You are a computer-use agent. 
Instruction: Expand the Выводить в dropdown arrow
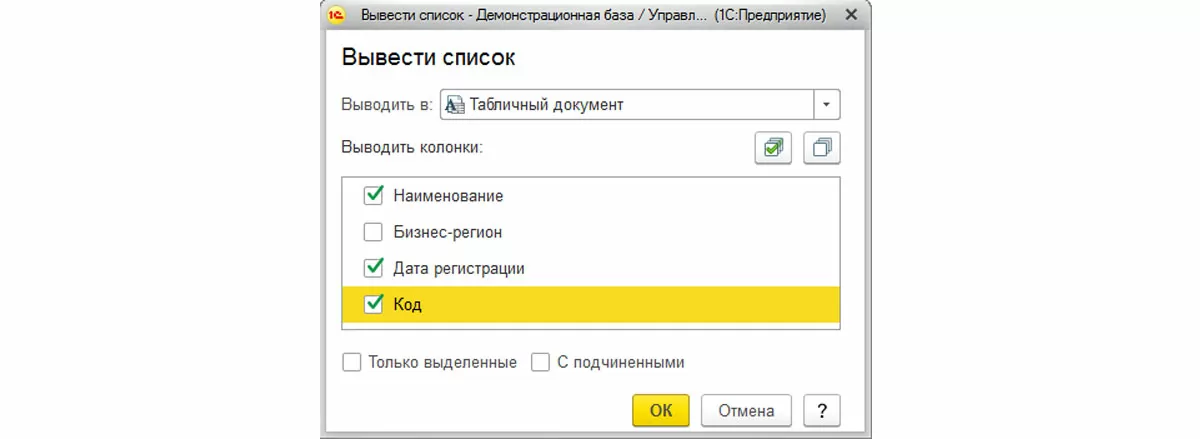coord(827,105)
